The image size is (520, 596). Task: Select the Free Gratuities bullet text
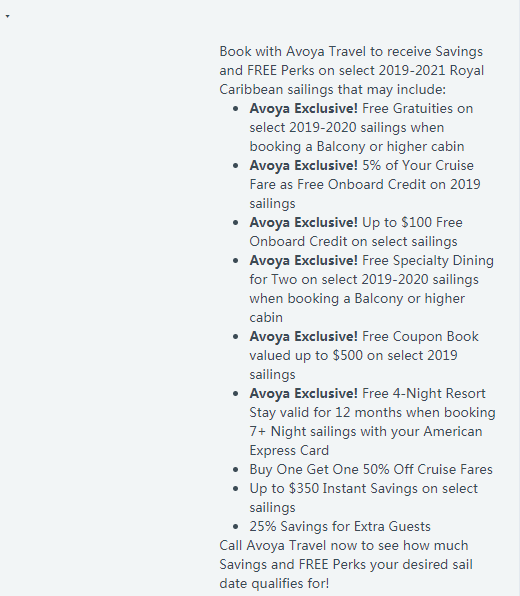pyautogui.click(x=361, y=127)
